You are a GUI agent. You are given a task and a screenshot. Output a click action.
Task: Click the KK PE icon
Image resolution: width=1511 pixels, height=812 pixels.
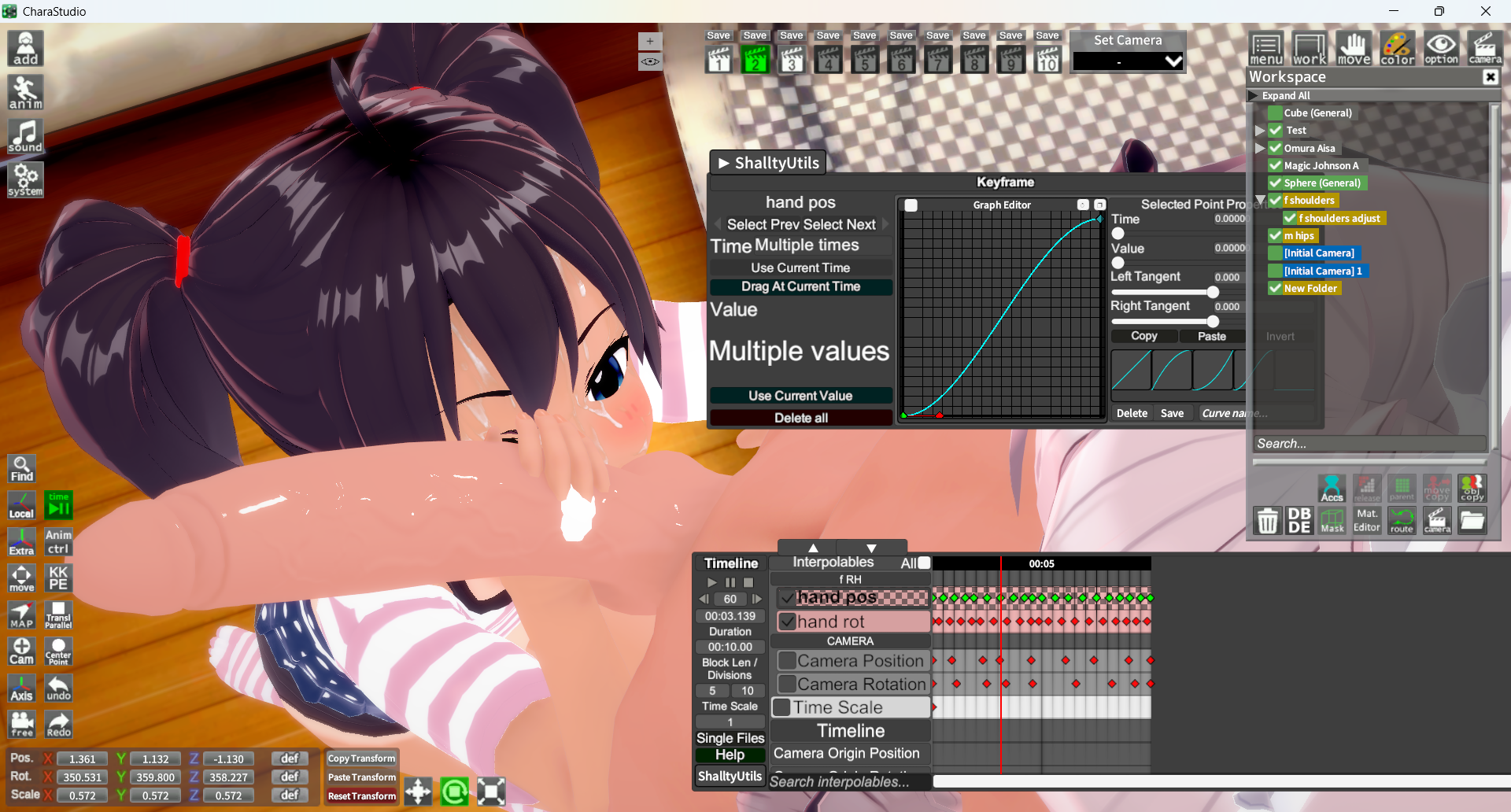coord(58,578)
